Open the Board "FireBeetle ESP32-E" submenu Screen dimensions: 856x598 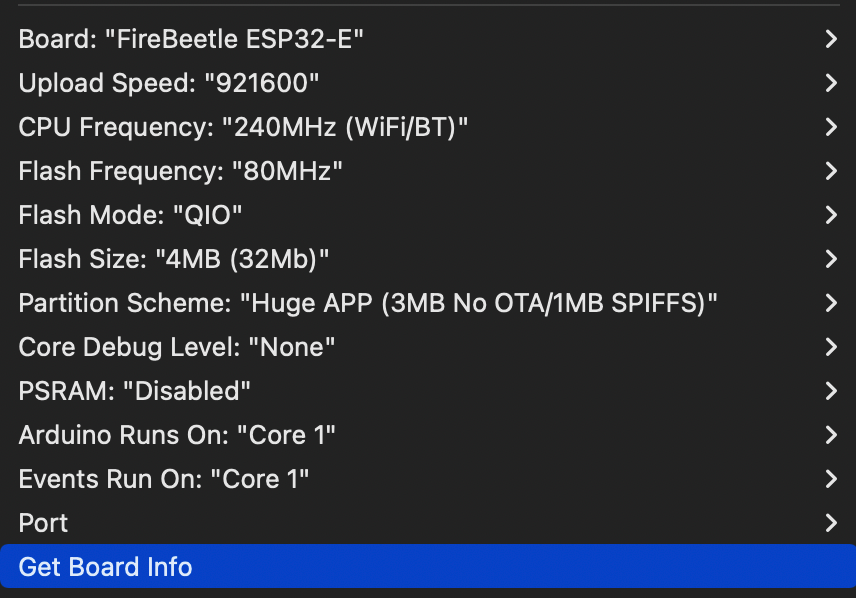(428, 39)
